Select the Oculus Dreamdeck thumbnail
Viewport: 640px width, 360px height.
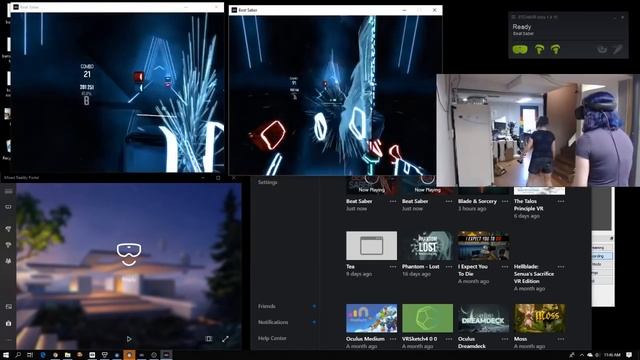[x=483, y=318]
